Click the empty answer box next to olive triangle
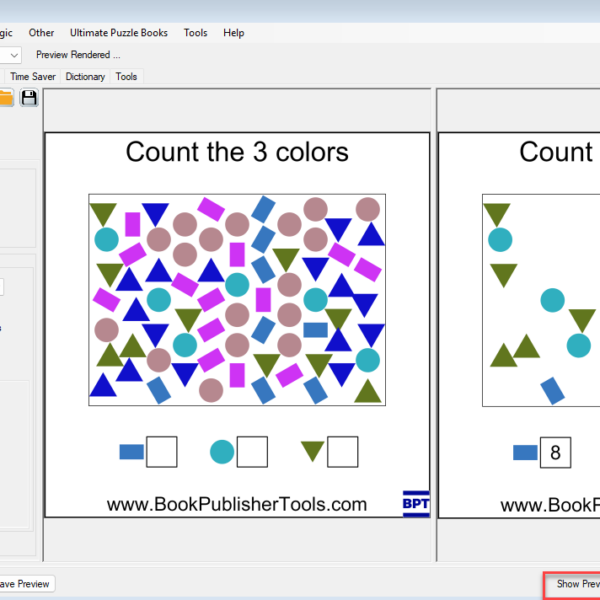Viewport: 600px width, 600px height. pos(342,452)
